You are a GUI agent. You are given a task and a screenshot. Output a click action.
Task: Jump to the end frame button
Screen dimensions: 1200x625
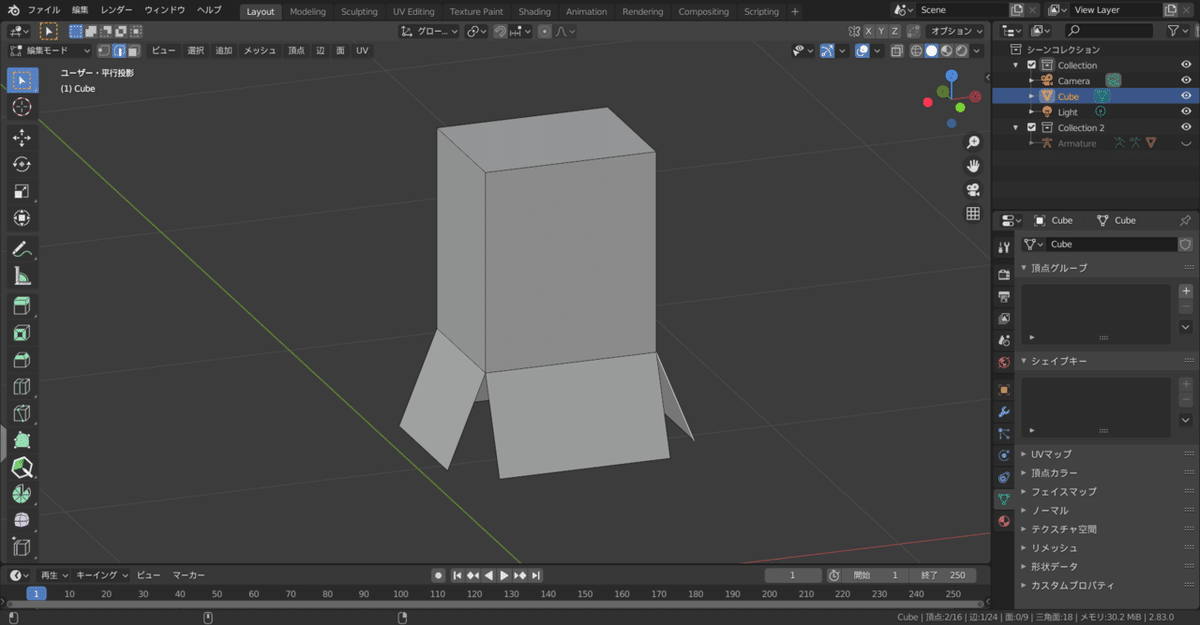coord(536,575)
